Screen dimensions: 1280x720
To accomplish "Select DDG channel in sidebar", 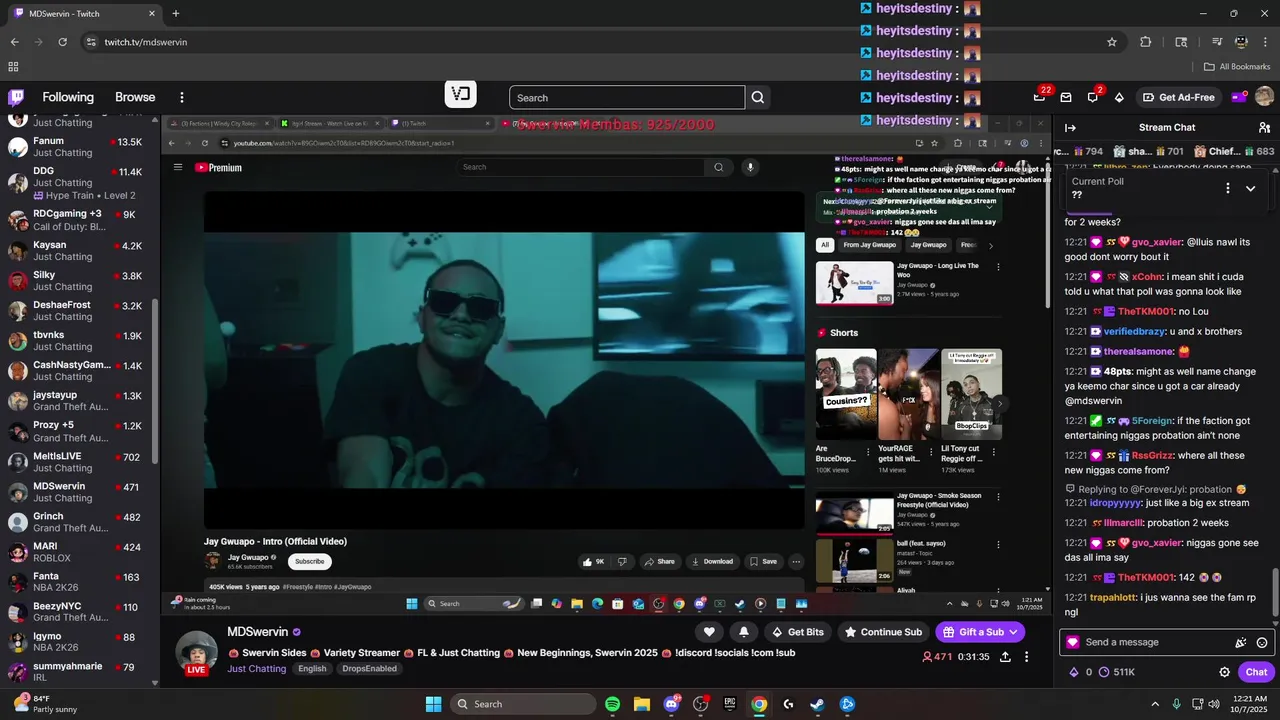I will [x=76, y=183].
